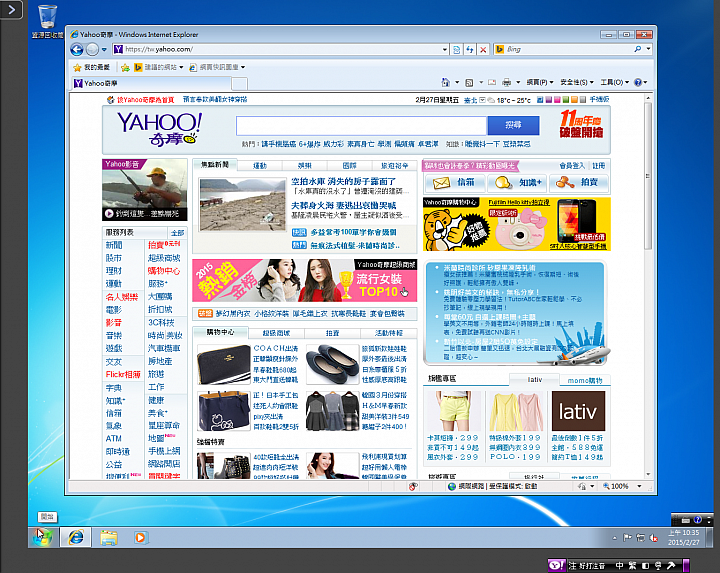Select the green theme color swatch
The image size is (720, 573).
tap(566, 100)
